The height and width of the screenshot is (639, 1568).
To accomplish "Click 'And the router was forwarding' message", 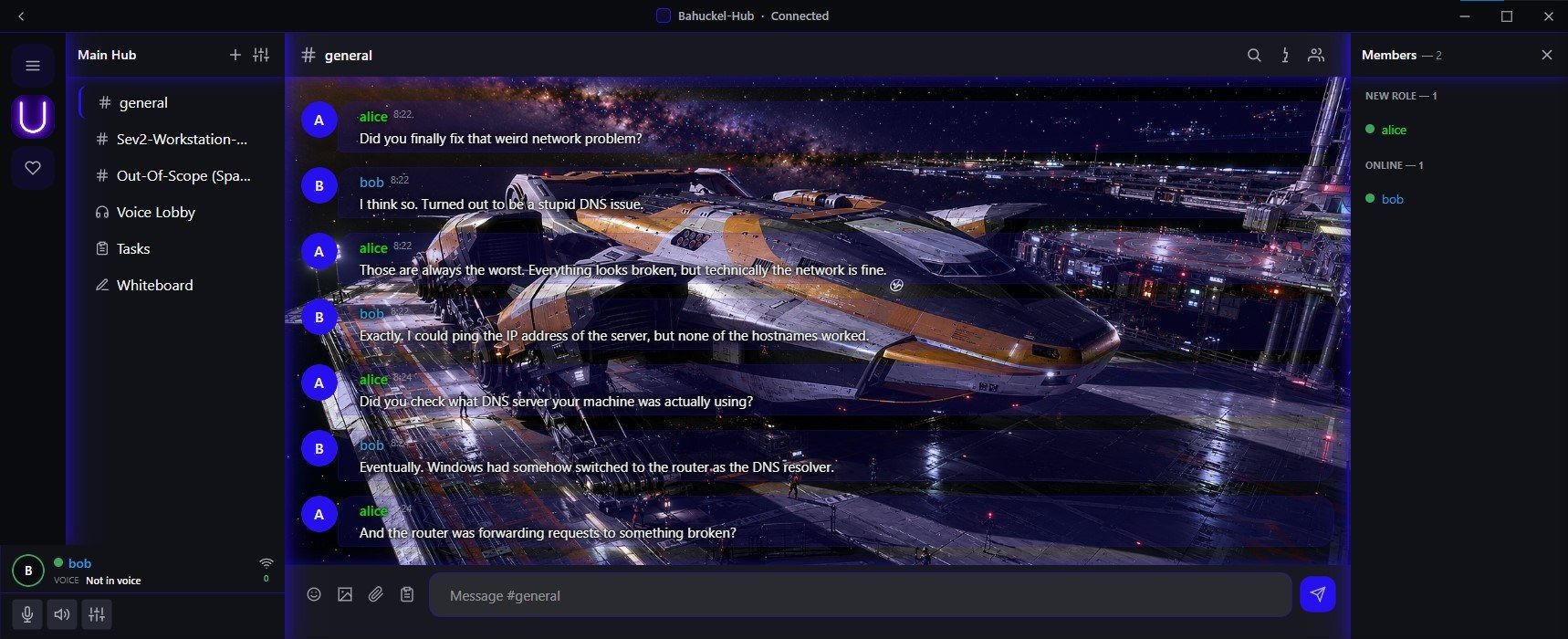I will point(548,533).
